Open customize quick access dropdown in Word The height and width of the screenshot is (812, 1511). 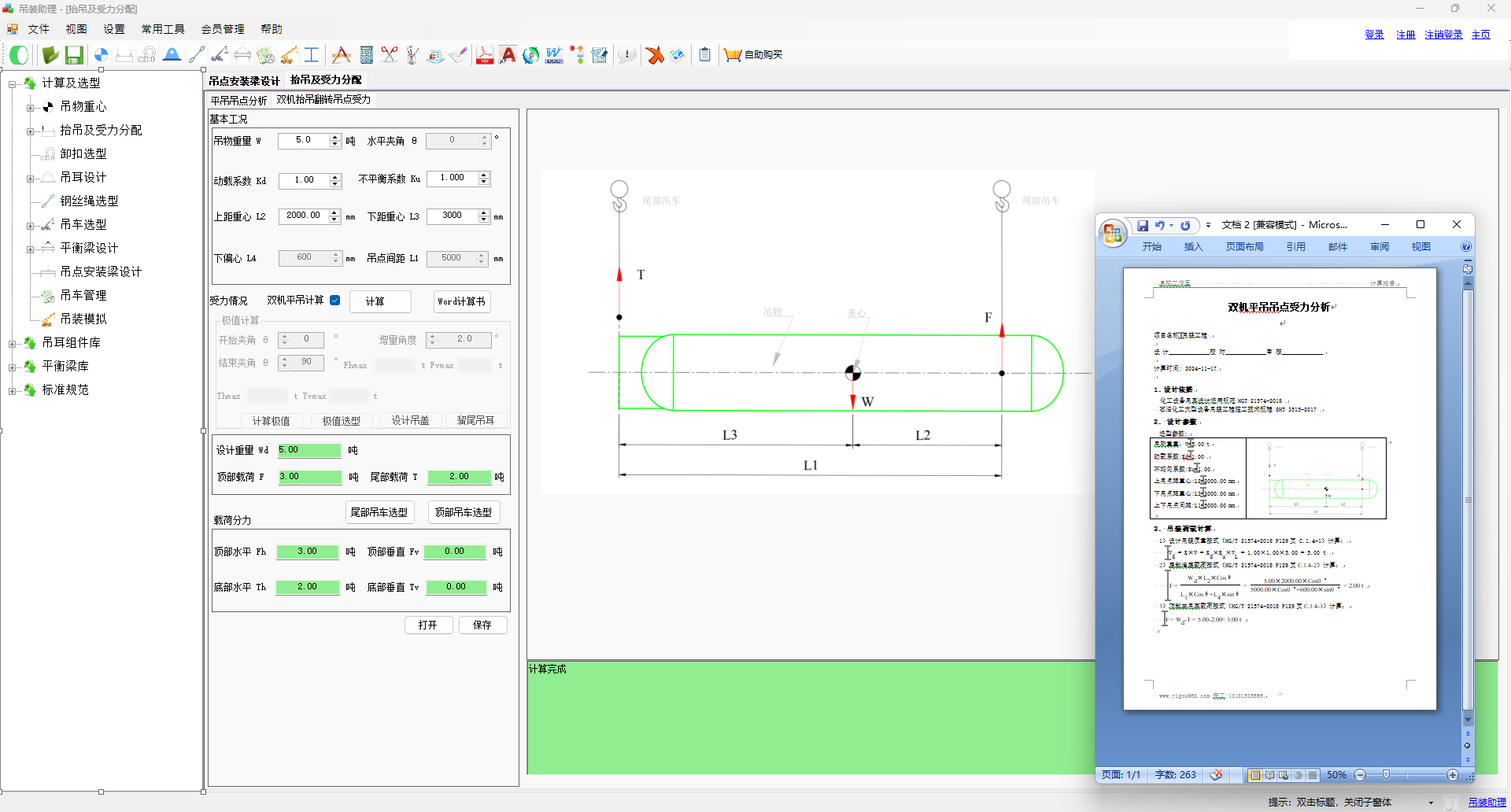[1208, 225]
